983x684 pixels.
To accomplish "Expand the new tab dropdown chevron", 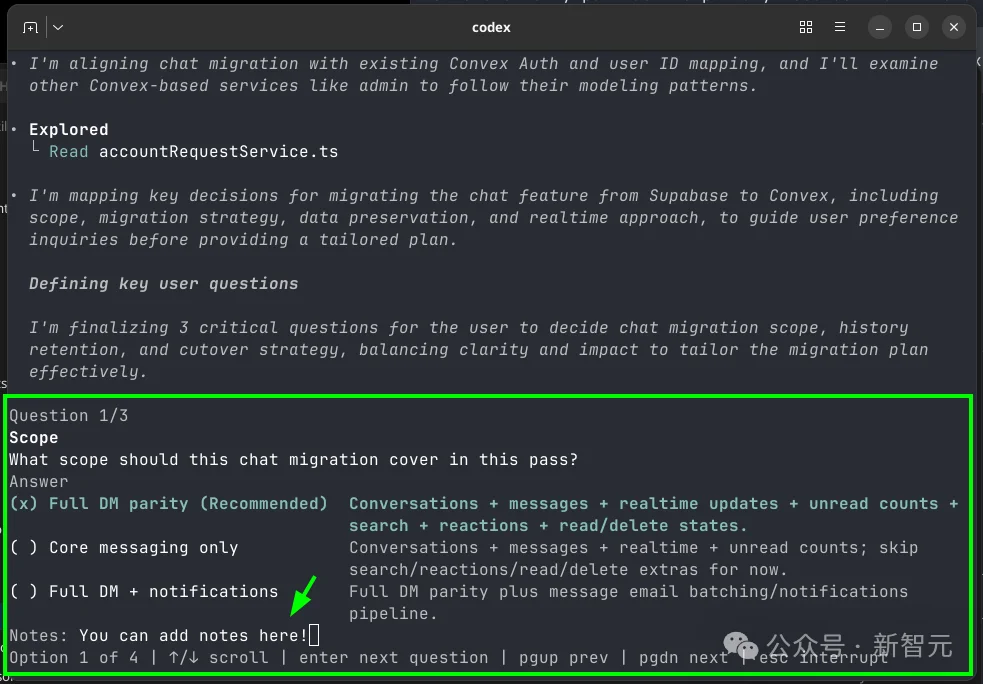I will (x=58, y=27).
